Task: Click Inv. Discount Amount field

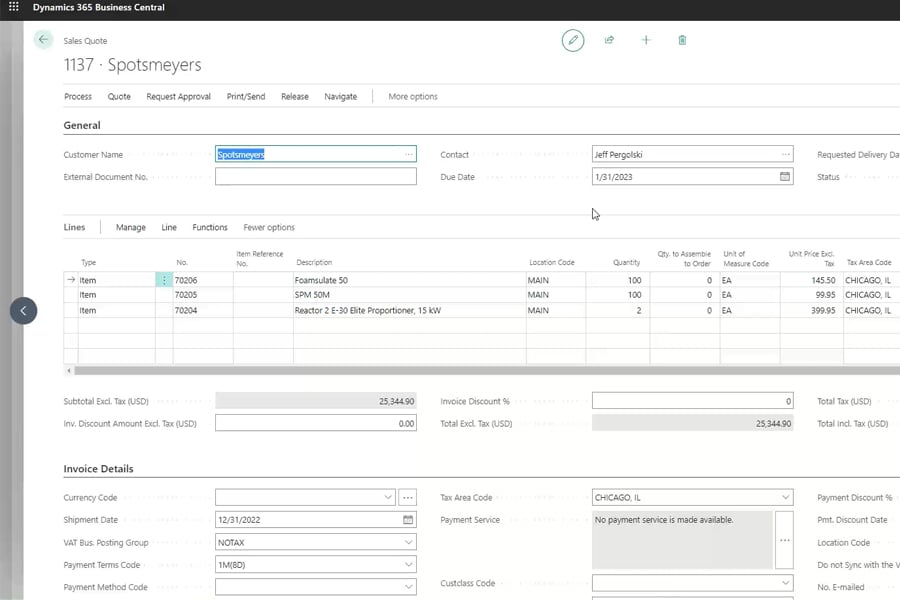Action: [316, 423]
